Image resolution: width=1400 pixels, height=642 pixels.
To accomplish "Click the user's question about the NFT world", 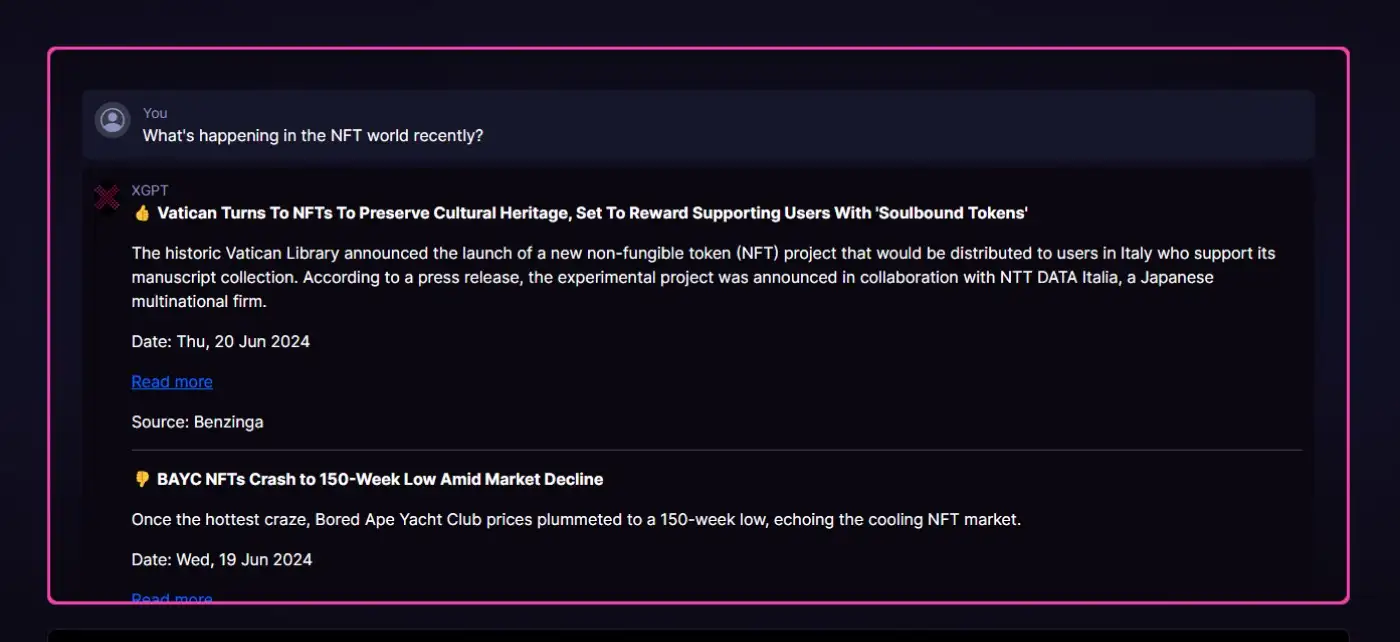I will (x=313, y=135).
